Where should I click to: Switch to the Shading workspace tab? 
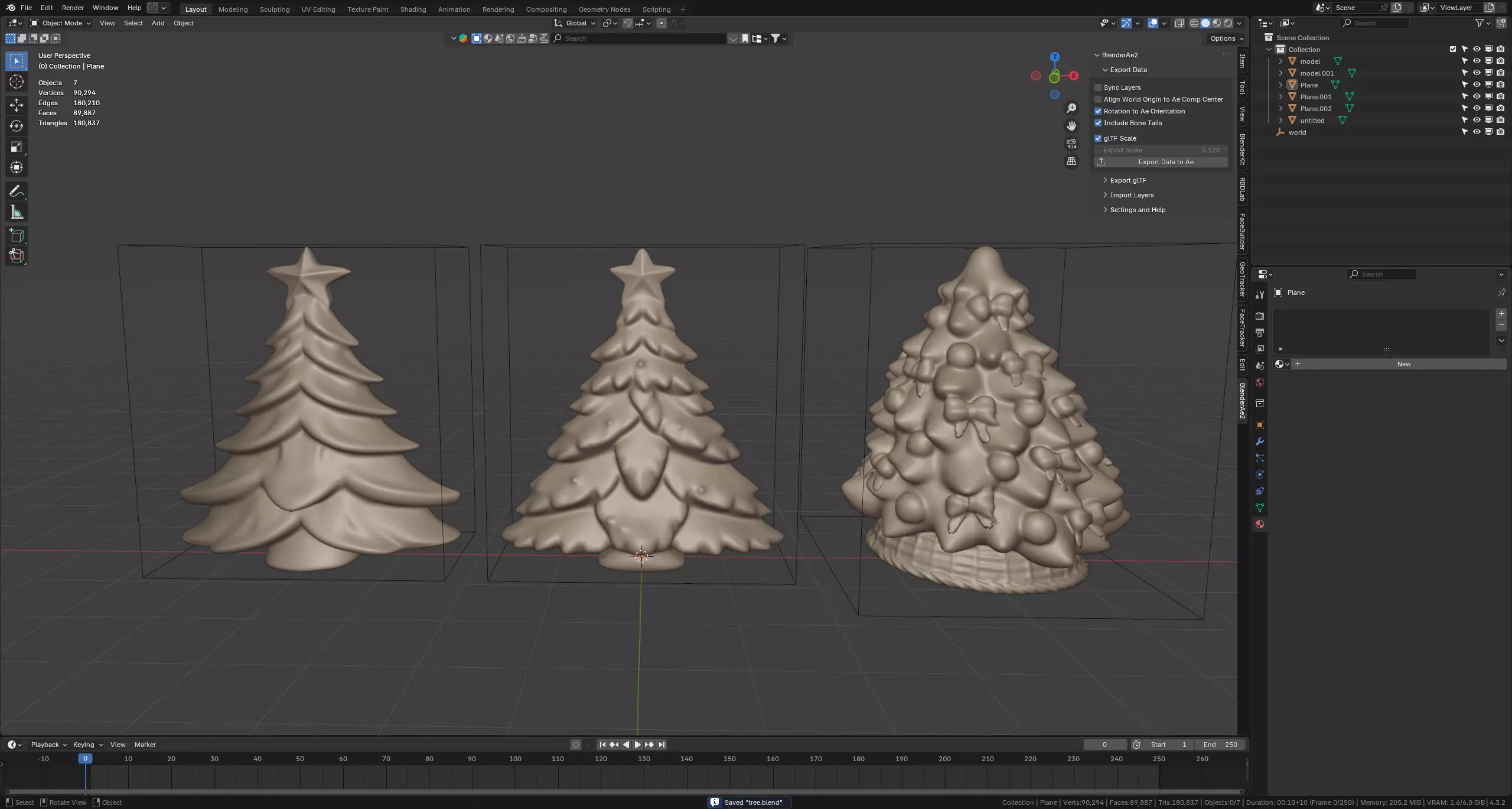(x=413, y=9)
